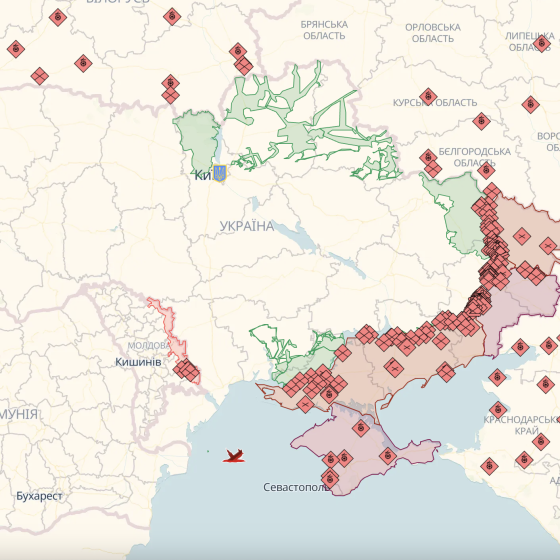The width and height of the screenshot is (560, 560).
Task: Click the sunken ship icon in the Black Sea
Action: pyautogui.click(x=234, y=456)
